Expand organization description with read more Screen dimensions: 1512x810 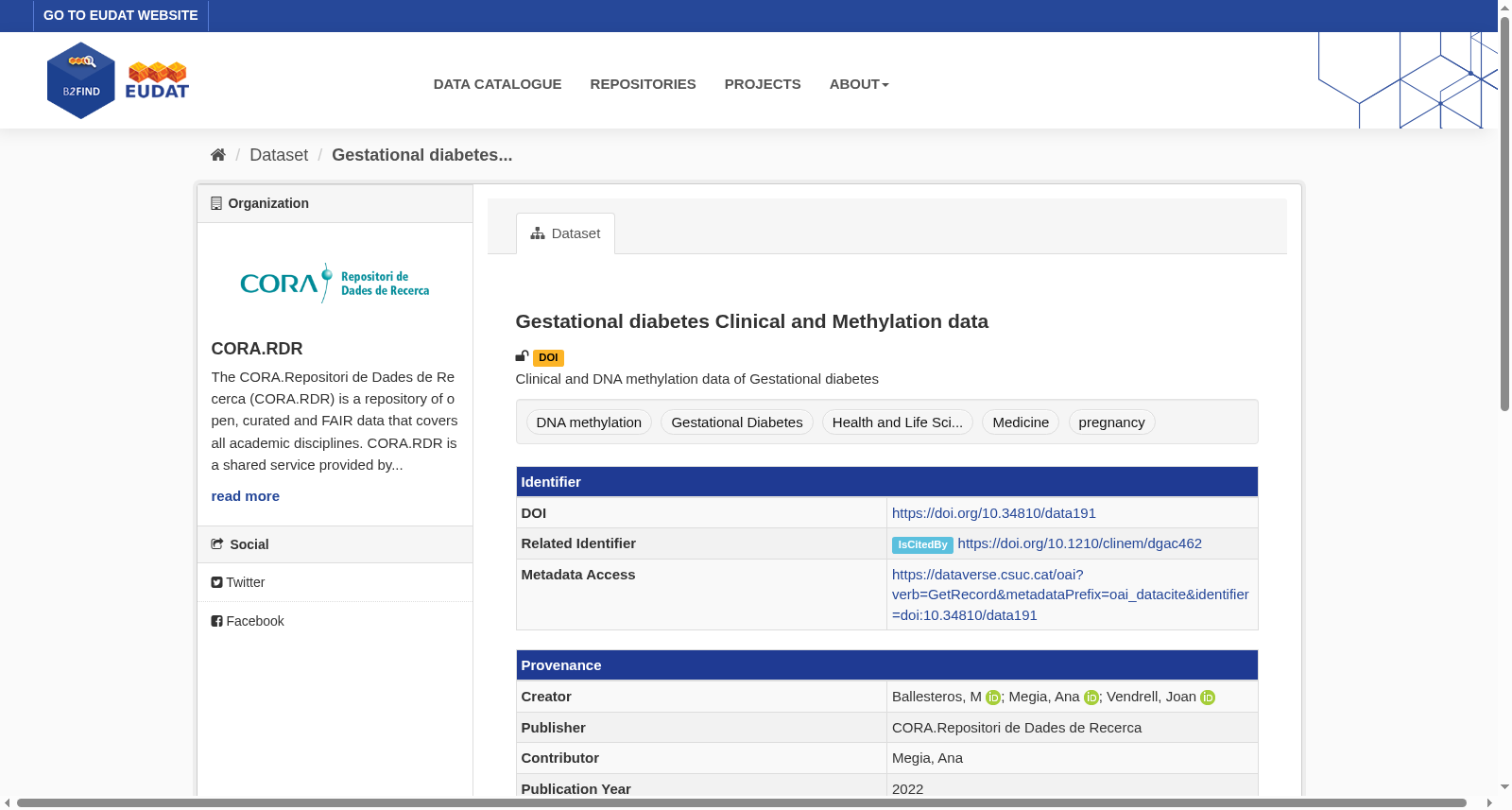[246, 496]
